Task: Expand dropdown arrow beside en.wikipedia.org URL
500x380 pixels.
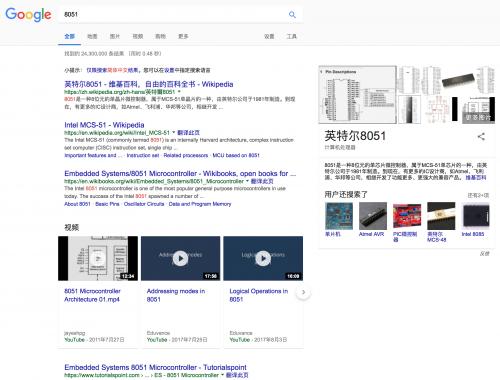Action: coord(173,133)
